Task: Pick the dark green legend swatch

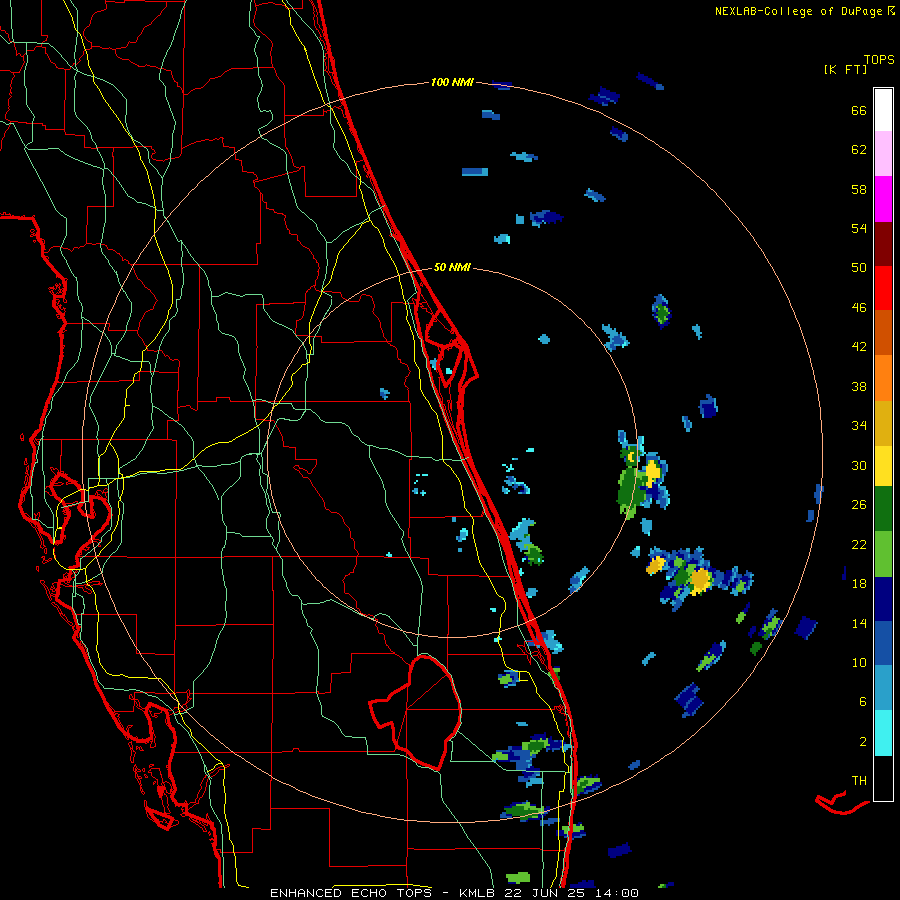Action: (x=883, y=509)
